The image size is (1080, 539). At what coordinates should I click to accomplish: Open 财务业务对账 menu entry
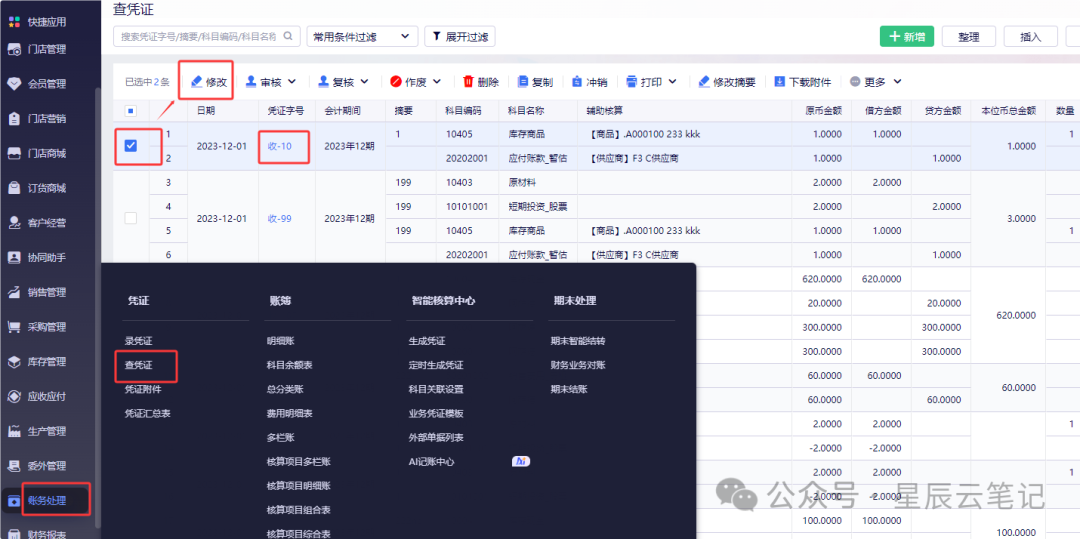tap(578, 365)
